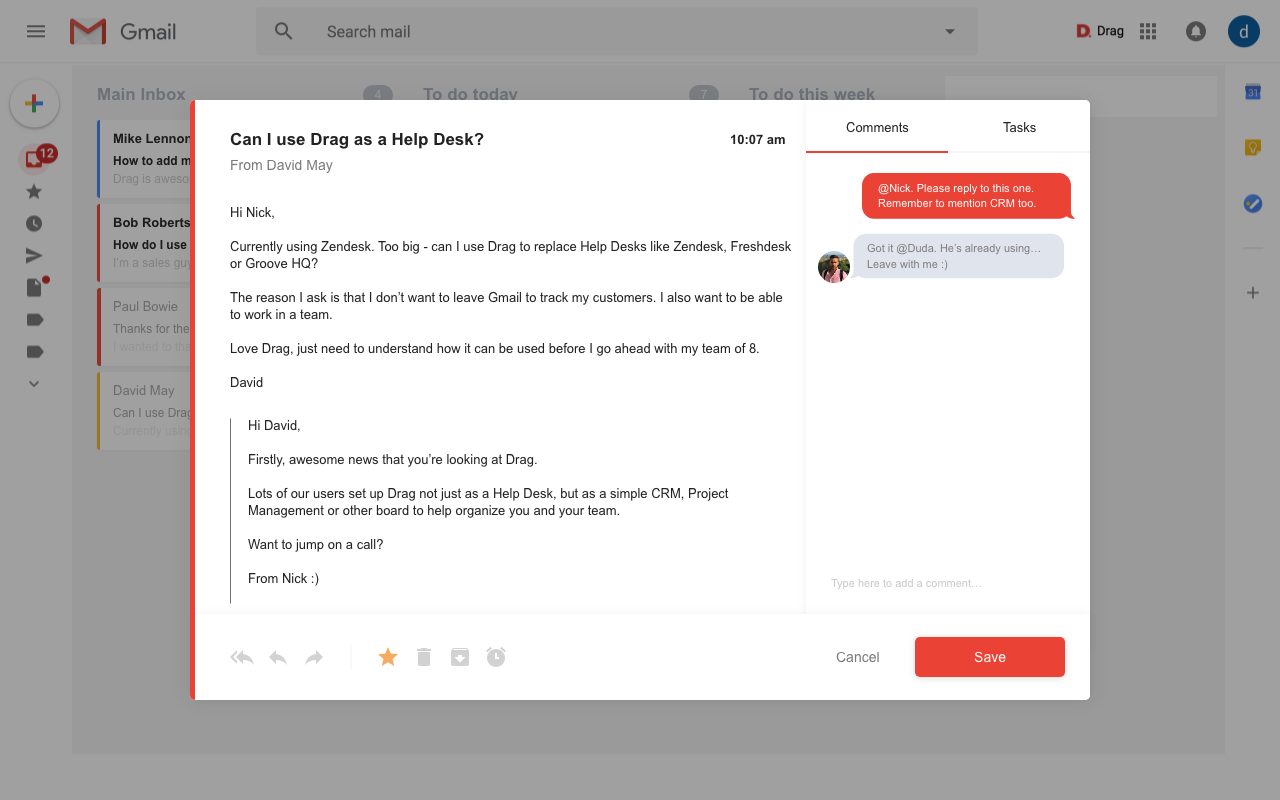The width and height of the screenshot is (1280, 800).
Task: Open Google Keep lightbulb icon
Action: (x=1252, y=148)
